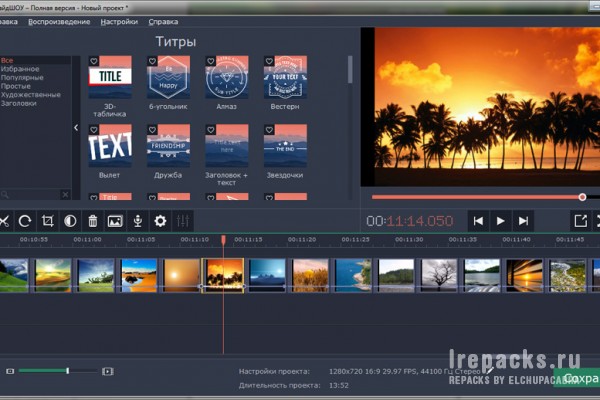600x400 pixels.
Task: Click the microphone record audio icon
Action: coord(138,221)
